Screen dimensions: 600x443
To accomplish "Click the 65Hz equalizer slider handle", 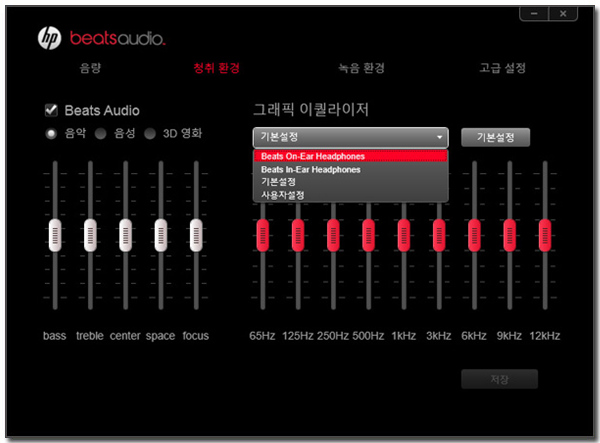I will (x=262, y=235).
